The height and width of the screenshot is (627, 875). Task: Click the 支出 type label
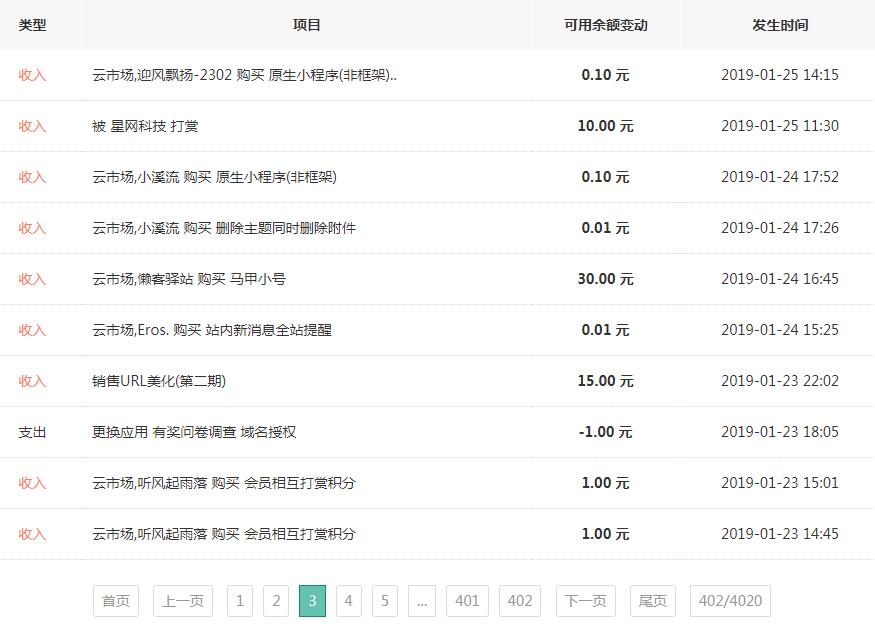coord(33,432)
